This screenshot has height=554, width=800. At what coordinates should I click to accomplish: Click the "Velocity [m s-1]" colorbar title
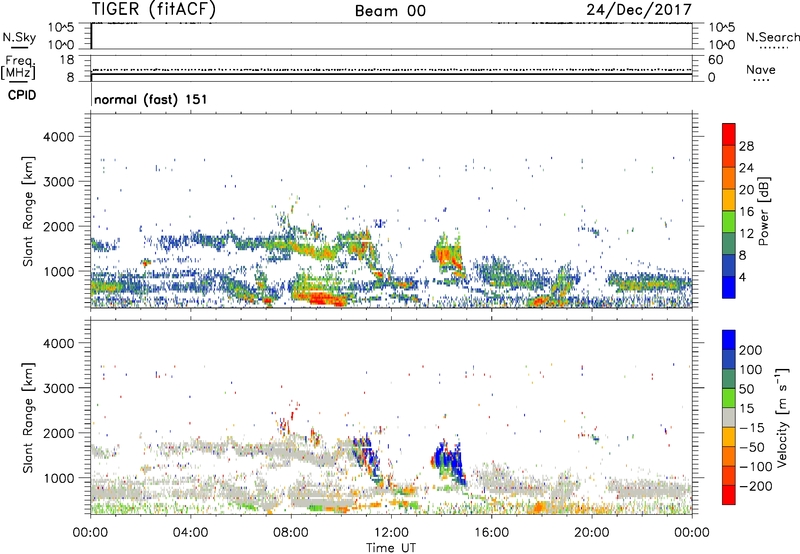tap(783, 417)
